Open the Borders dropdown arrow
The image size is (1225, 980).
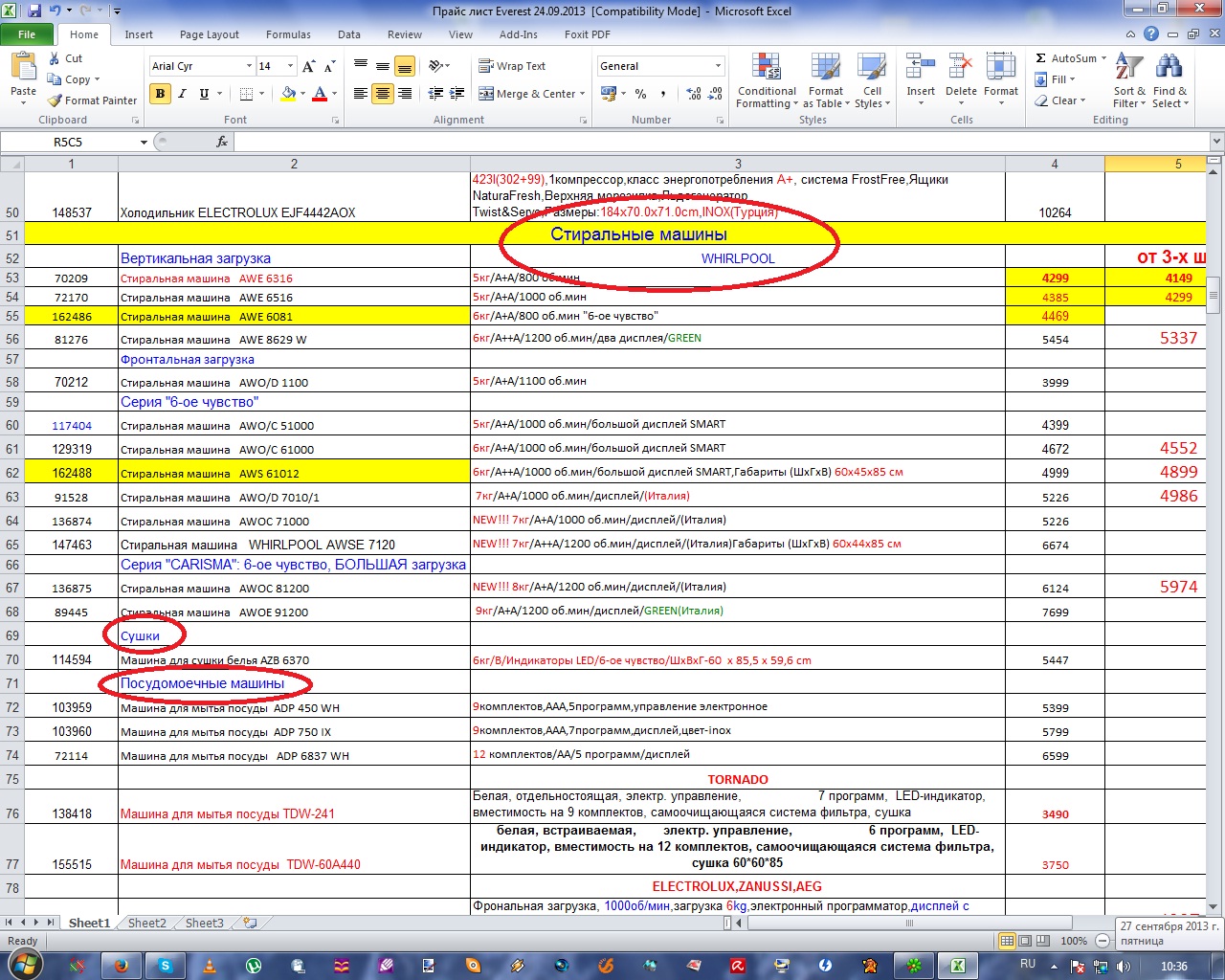(x=262, y=94)
